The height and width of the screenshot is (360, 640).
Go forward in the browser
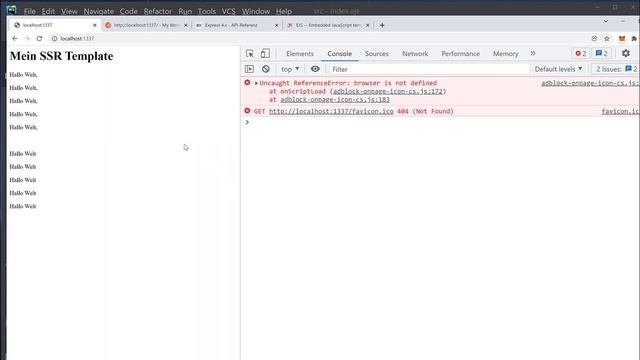[x=27, y=38]
